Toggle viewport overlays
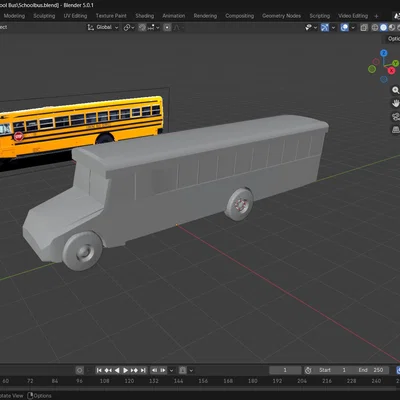This screenshot has height=400, width=400. click(x=345, y=28)
